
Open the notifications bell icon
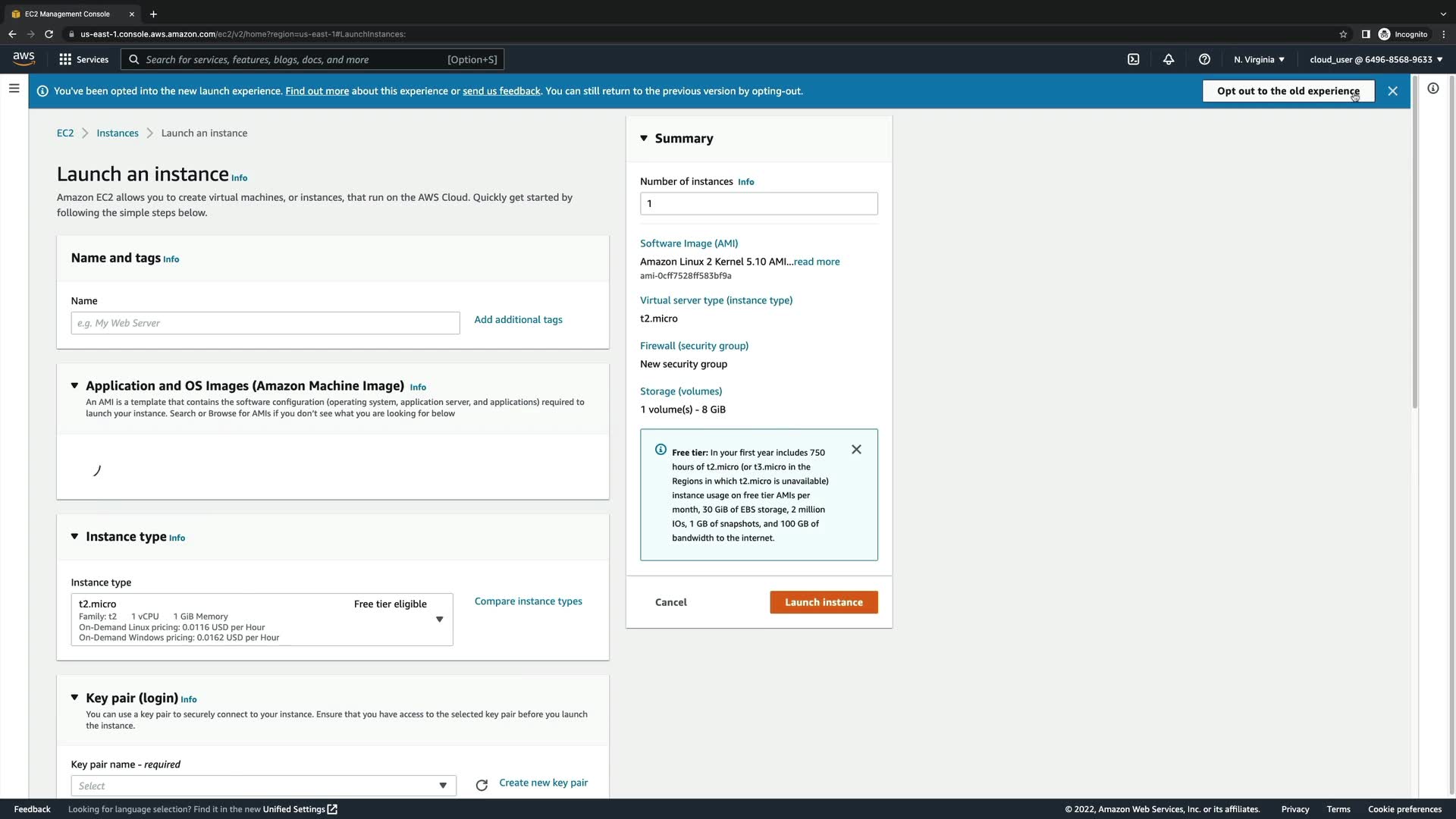[1169, 59]
